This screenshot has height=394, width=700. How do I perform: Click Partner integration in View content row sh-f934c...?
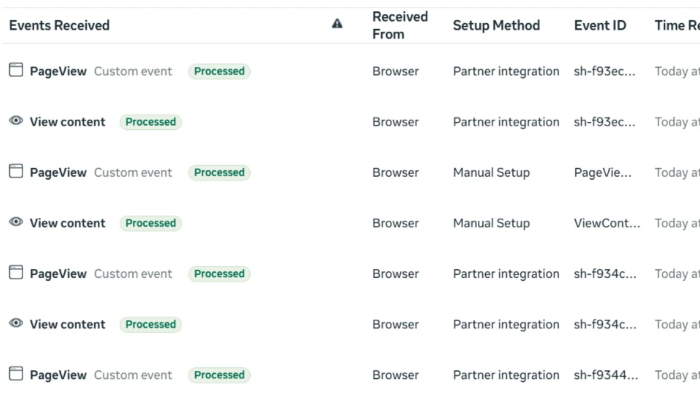tap(506, 324)
